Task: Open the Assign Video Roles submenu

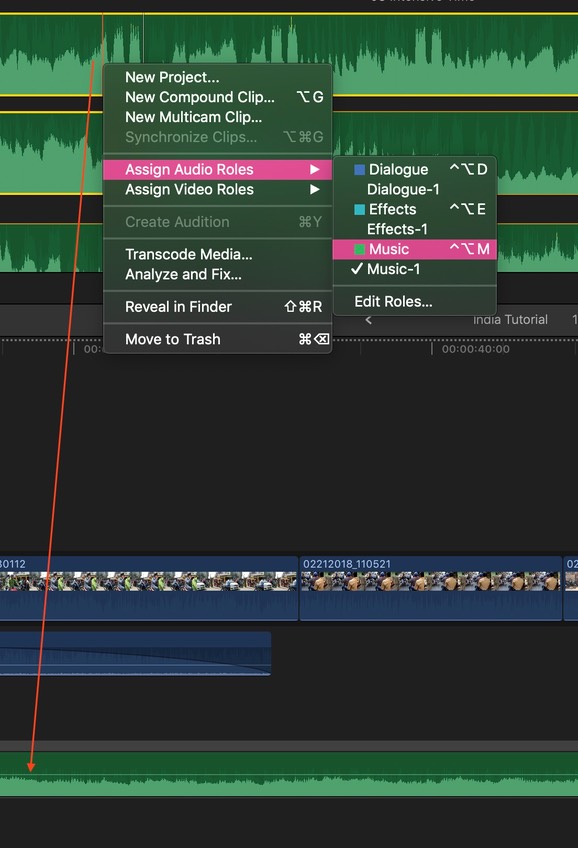Action: point(217,189)
